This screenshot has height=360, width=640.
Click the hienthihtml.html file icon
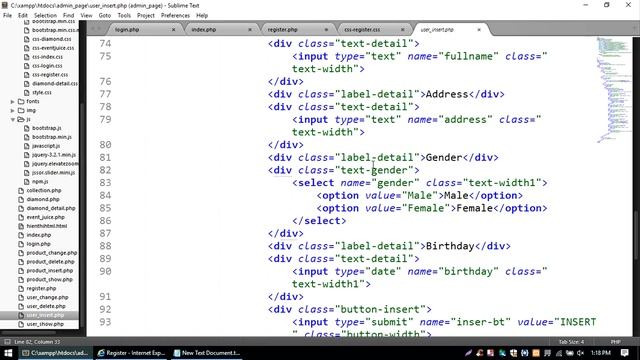tap(21, 226)
